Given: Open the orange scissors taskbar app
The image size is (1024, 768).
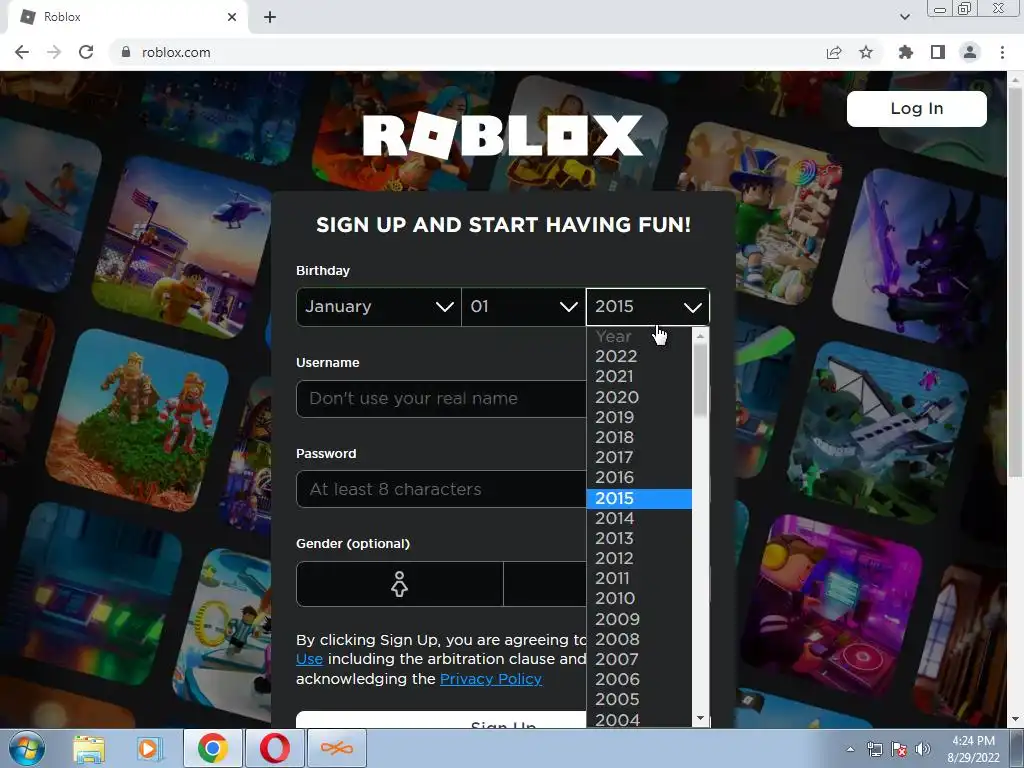Looking at the screenshot, I should [337, 748].
